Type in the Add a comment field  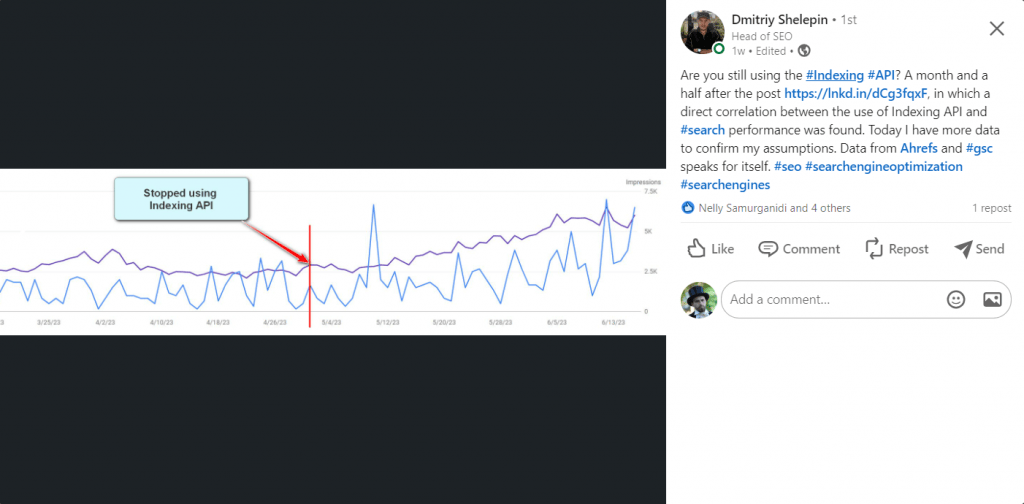[830, 299]
